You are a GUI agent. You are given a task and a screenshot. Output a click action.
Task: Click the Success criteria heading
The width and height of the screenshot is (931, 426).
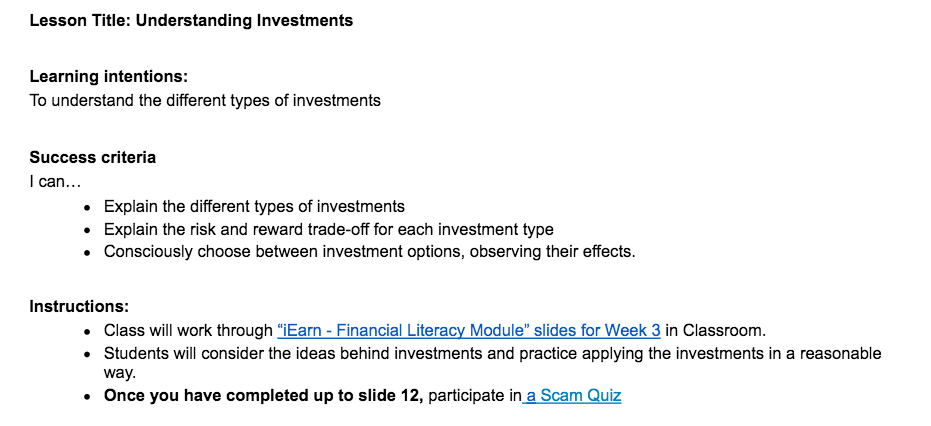point(93,157)
